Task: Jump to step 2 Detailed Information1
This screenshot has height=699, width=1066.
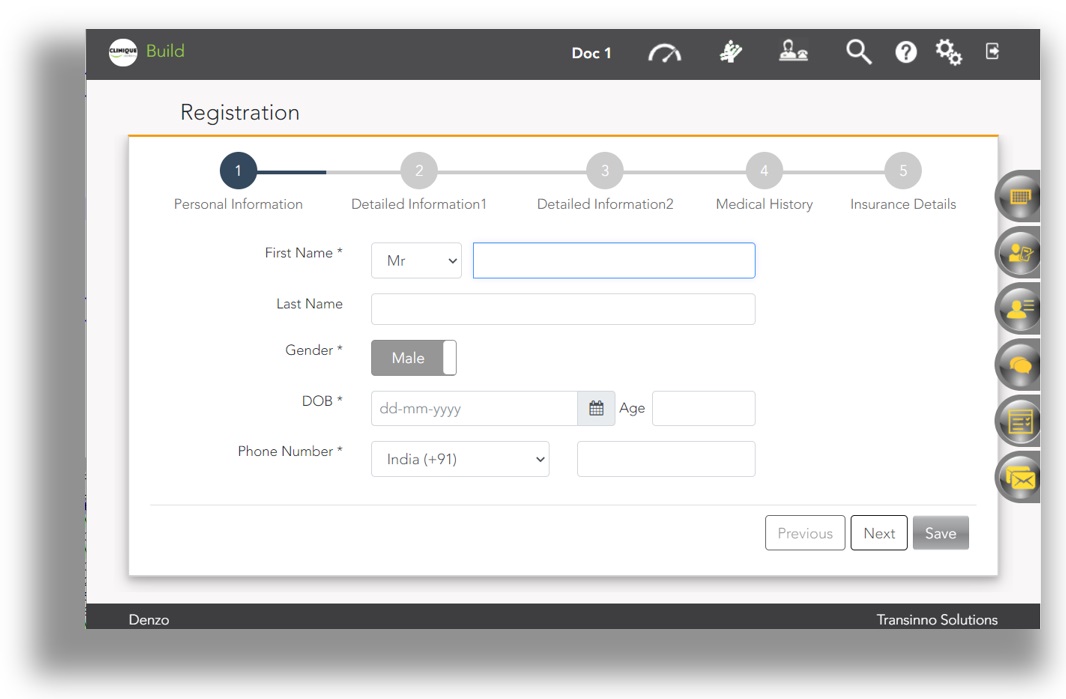Action: (x=419, y=171)
